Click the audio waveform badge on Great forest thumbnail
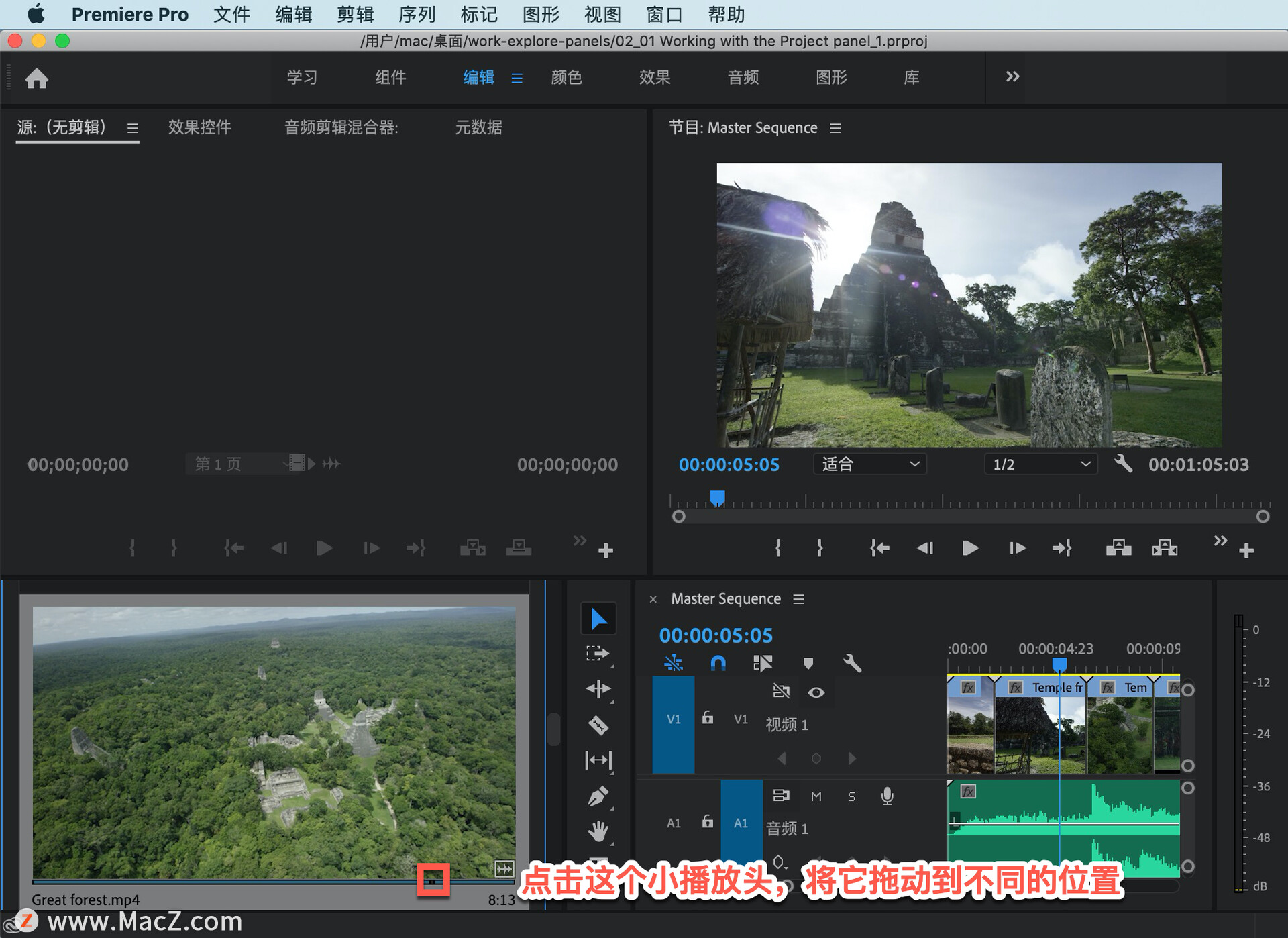 click(504, 868)
